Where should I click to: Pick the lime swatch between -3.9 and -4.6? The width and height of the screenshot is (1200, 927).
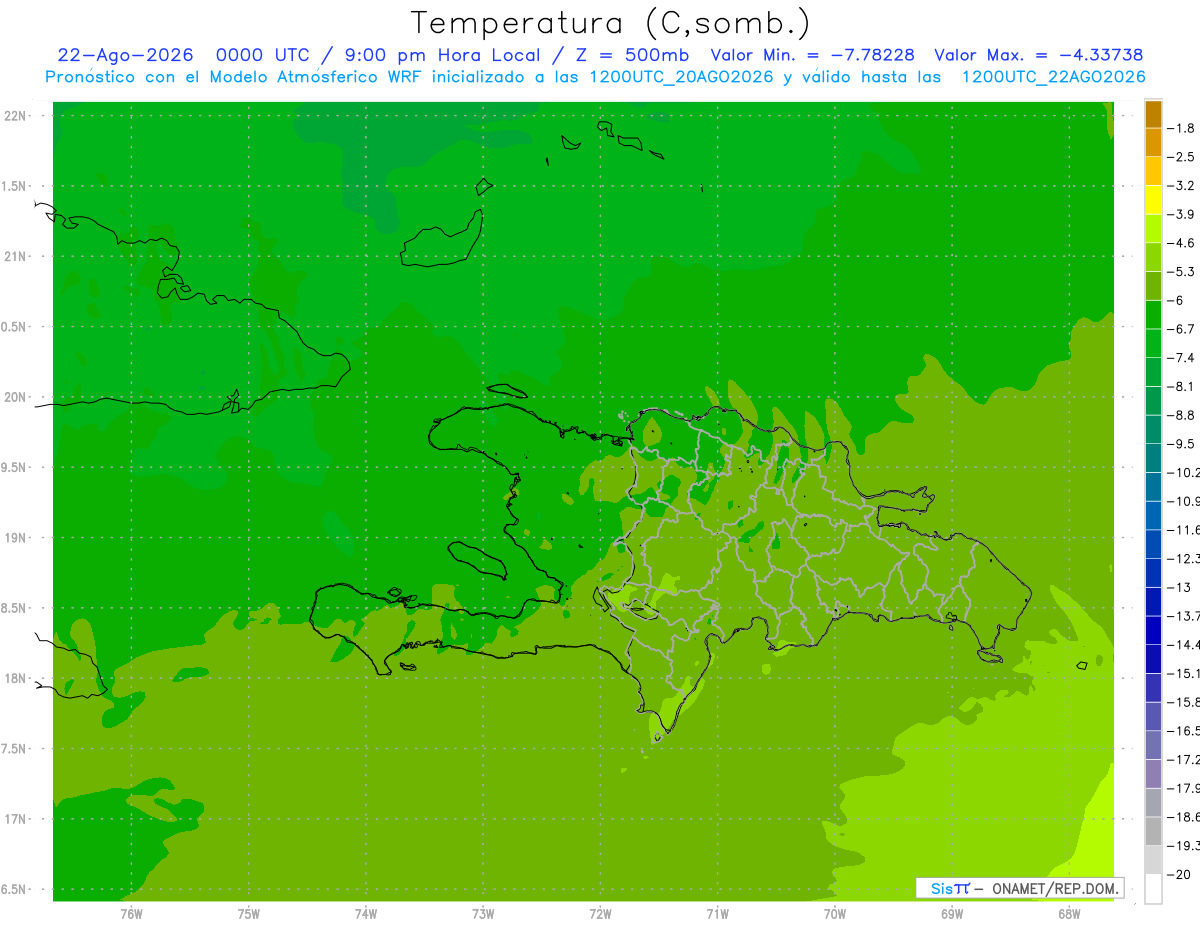1153,229
